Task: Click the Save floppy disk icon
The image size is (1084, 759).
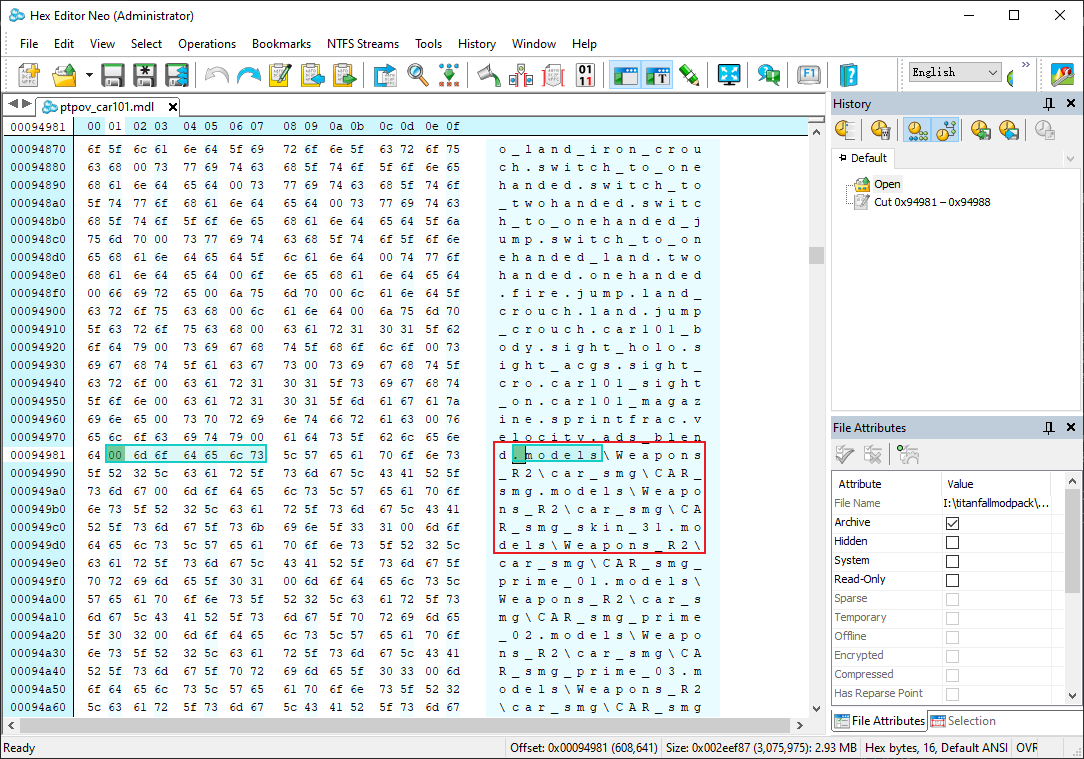Action: [113, 75]
